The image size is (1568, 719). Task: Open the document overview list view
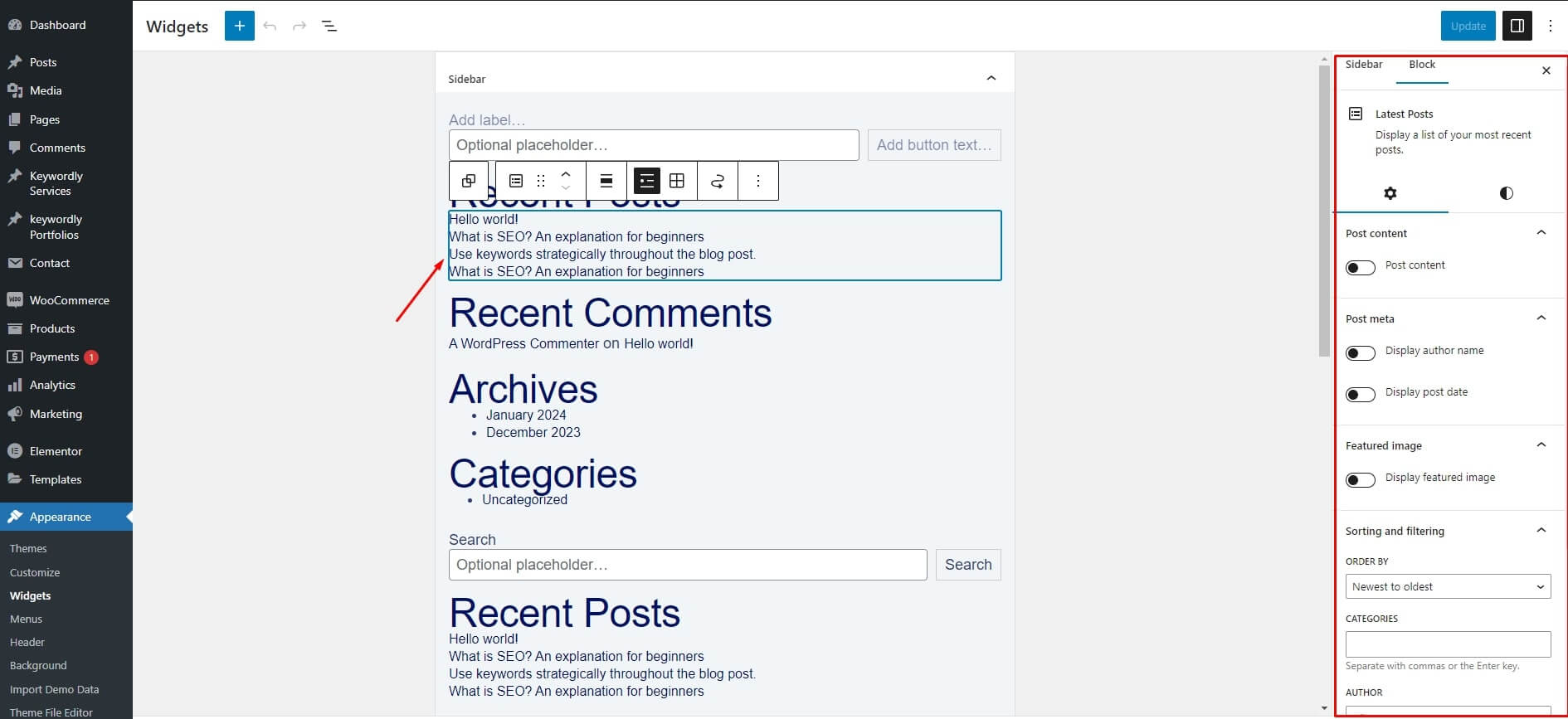click(329, 26)
